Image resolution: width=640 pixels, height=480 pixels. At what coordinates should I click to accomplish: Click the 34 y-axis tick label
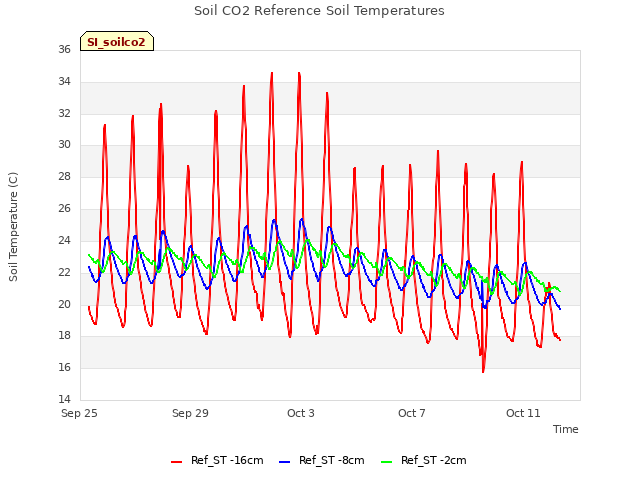pyautogui.click(x=64, y=81)
